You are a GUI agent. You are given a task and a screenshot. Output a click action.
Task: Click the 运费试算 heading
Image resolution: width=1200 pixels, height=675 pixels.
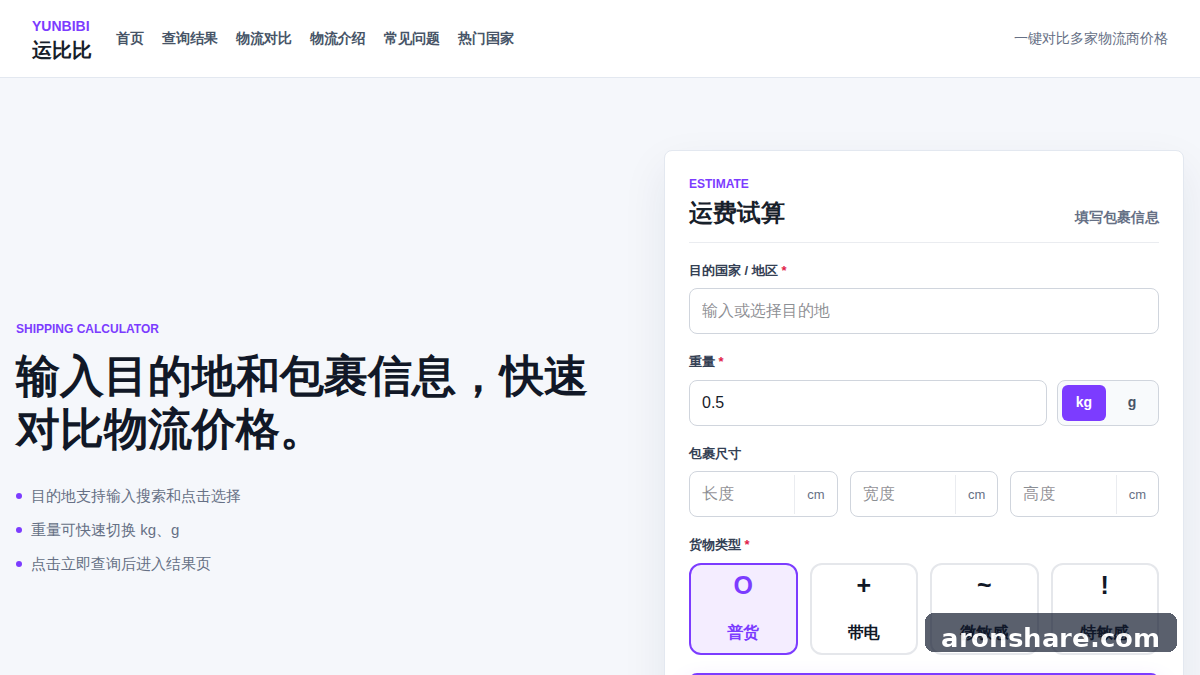[x=737, y=213]
